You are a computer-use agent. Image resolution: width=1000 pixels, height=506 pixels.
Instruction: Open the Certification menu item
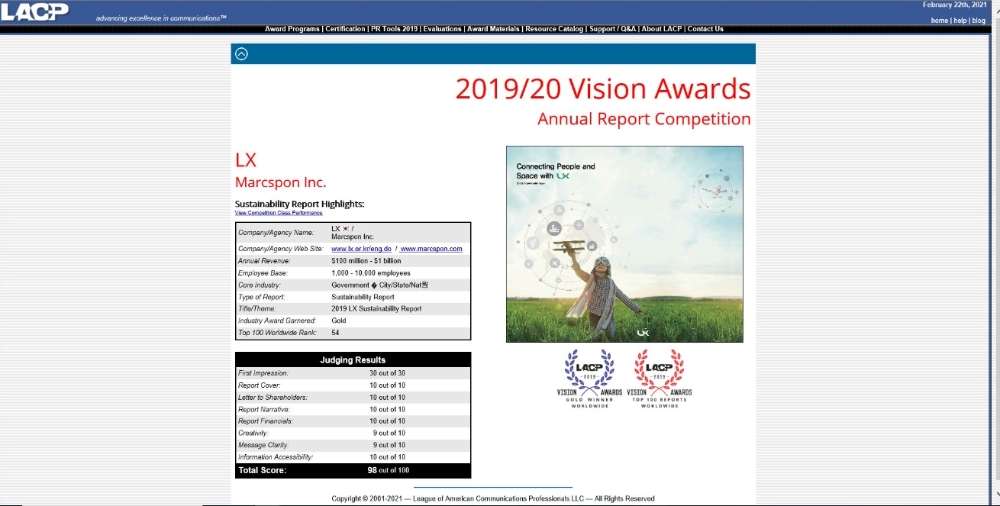click(345, 29)
